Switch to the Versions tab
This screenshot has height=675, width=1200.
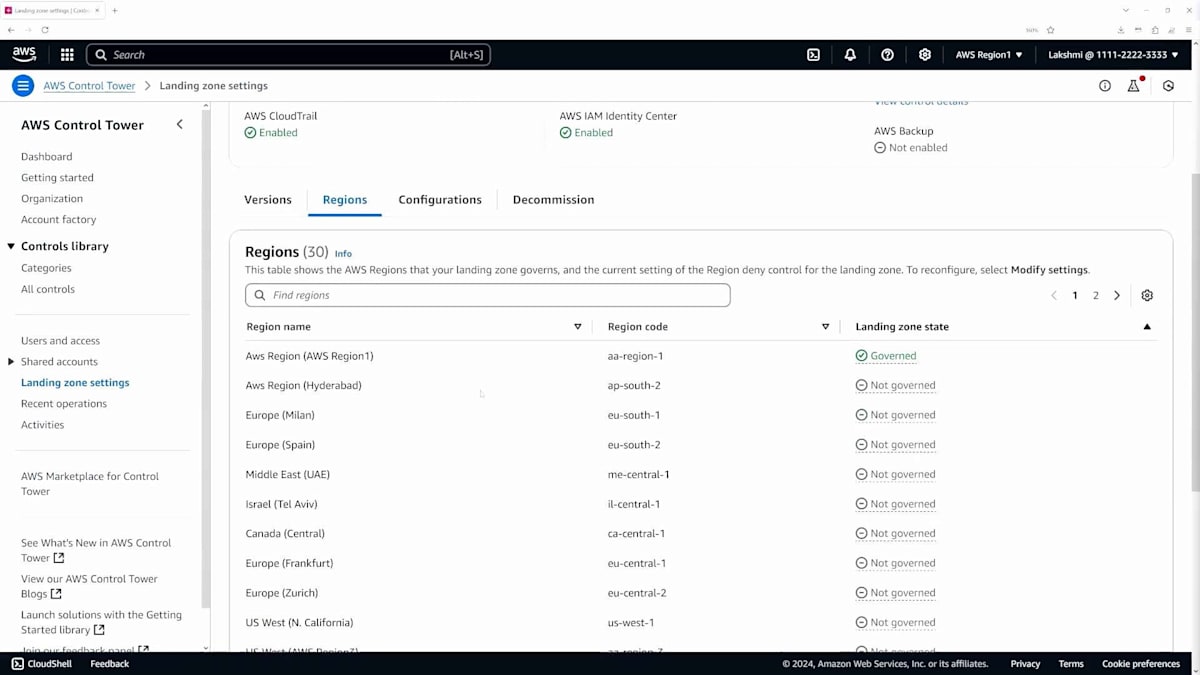[268, 200]
